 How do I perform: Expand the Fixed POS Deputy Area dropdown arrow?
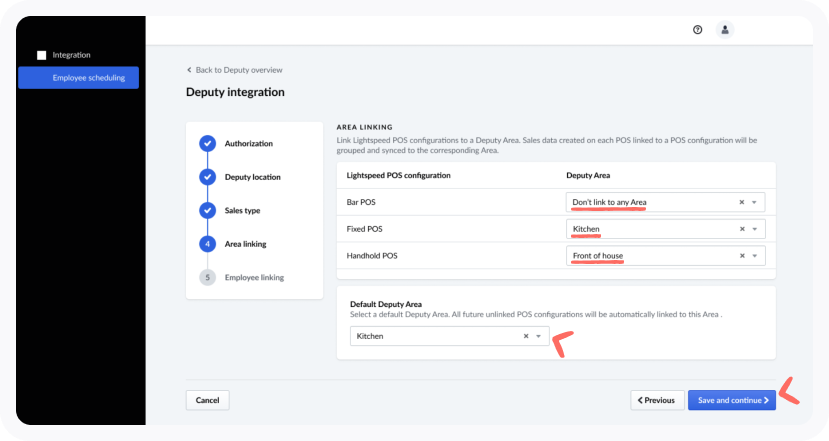754,229
